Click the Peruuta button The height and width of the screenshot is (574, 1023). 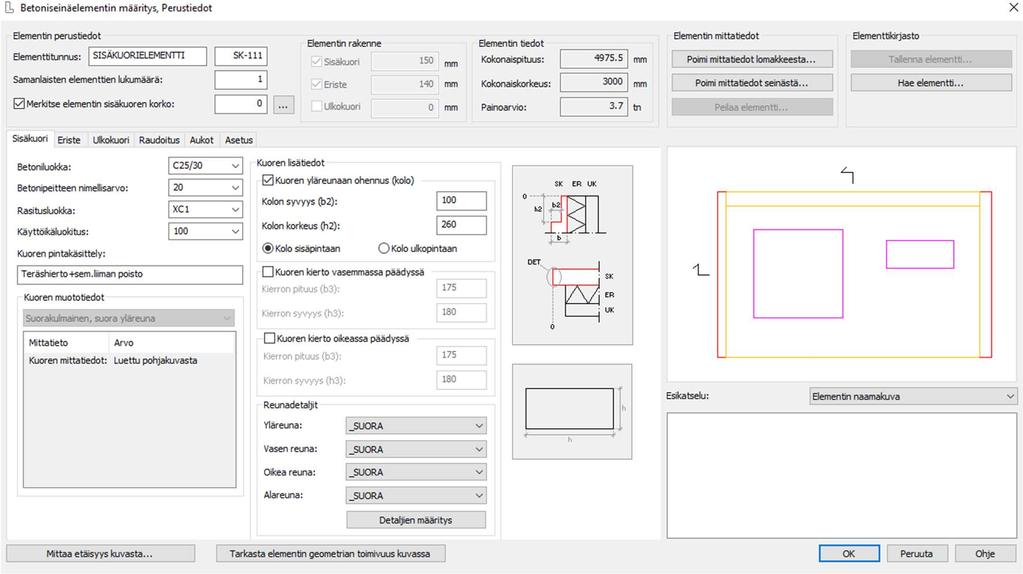pos(917,554)
